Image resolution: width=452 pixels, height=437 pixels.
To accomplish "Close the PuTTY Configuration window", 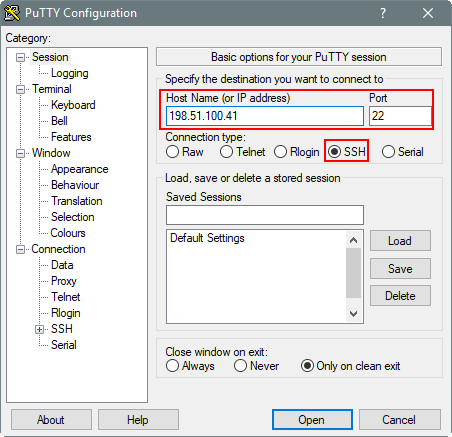I will pos(428,13).
